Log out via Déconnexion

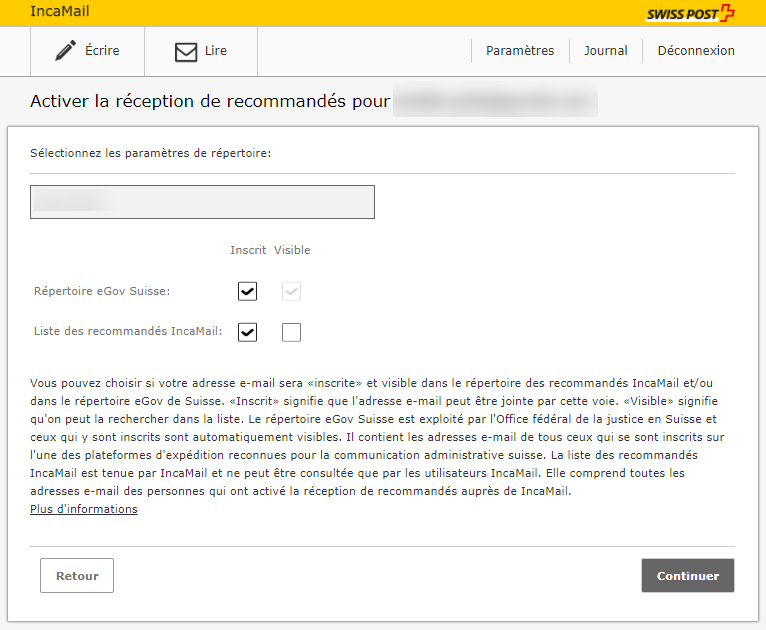(x=696, y=51)
